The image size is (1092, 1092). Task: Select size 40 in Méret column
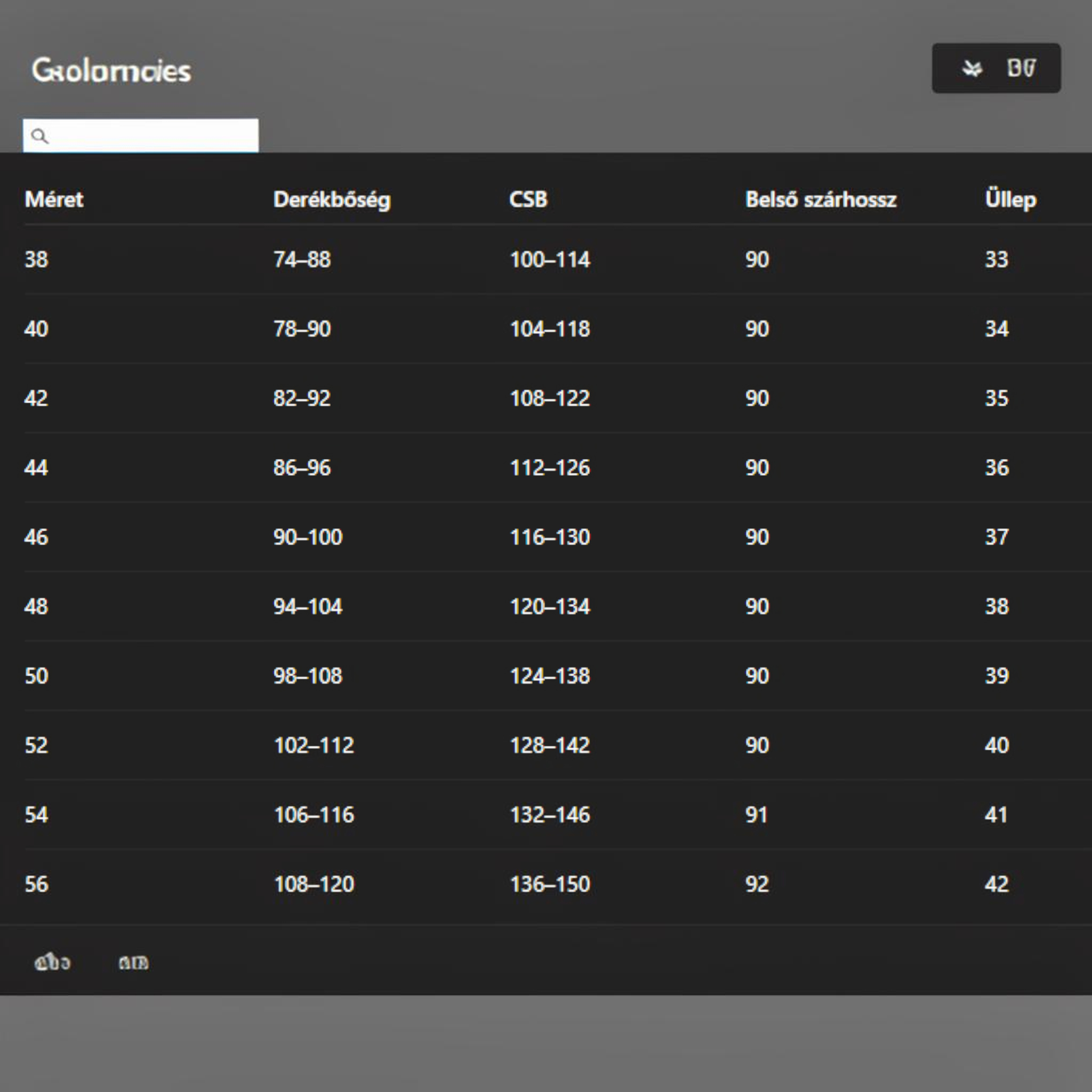(36, 329)
